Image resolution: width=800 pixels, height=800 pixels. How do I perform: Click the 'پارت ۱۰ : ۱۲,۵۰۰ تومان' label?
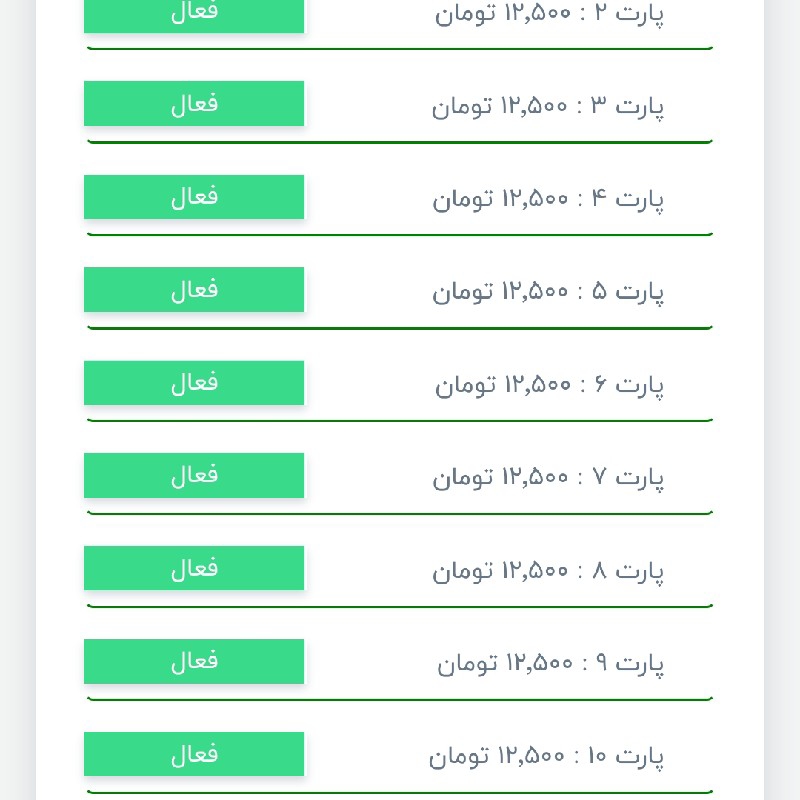click(546, 756)
